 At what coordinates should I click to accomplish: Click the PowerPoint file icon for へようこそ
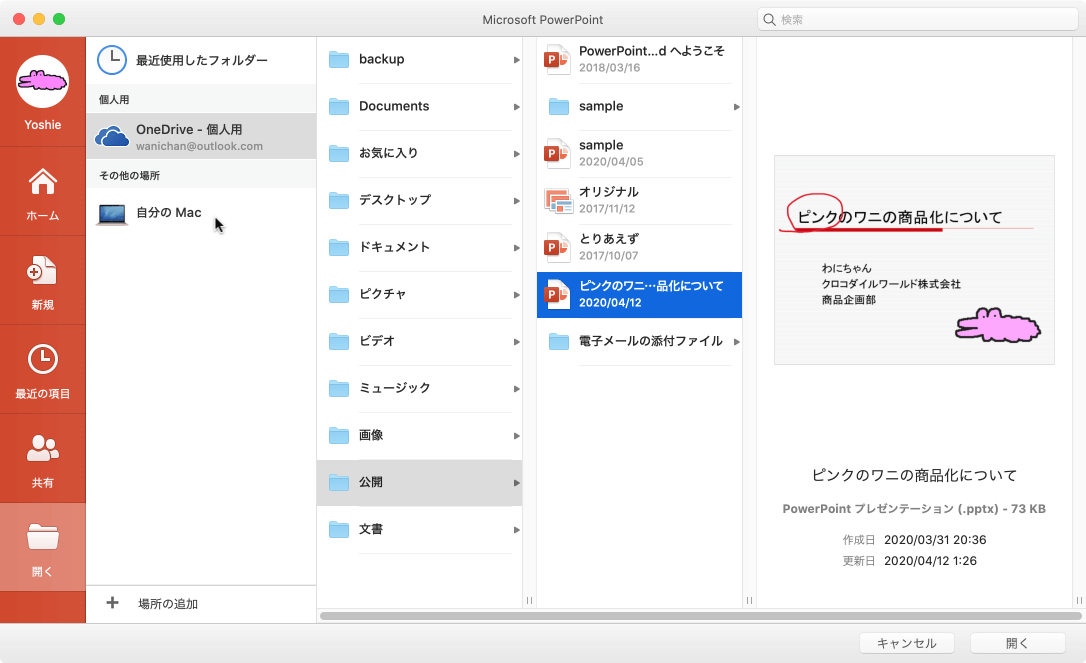click(558, 59)
